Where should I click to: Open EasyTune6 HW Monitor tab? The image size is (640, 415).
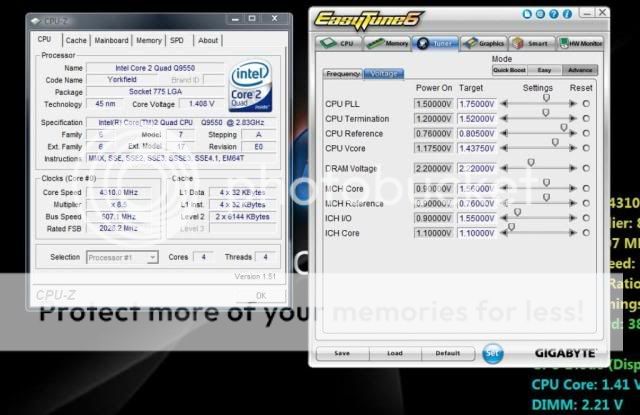[x=580, y=43]
